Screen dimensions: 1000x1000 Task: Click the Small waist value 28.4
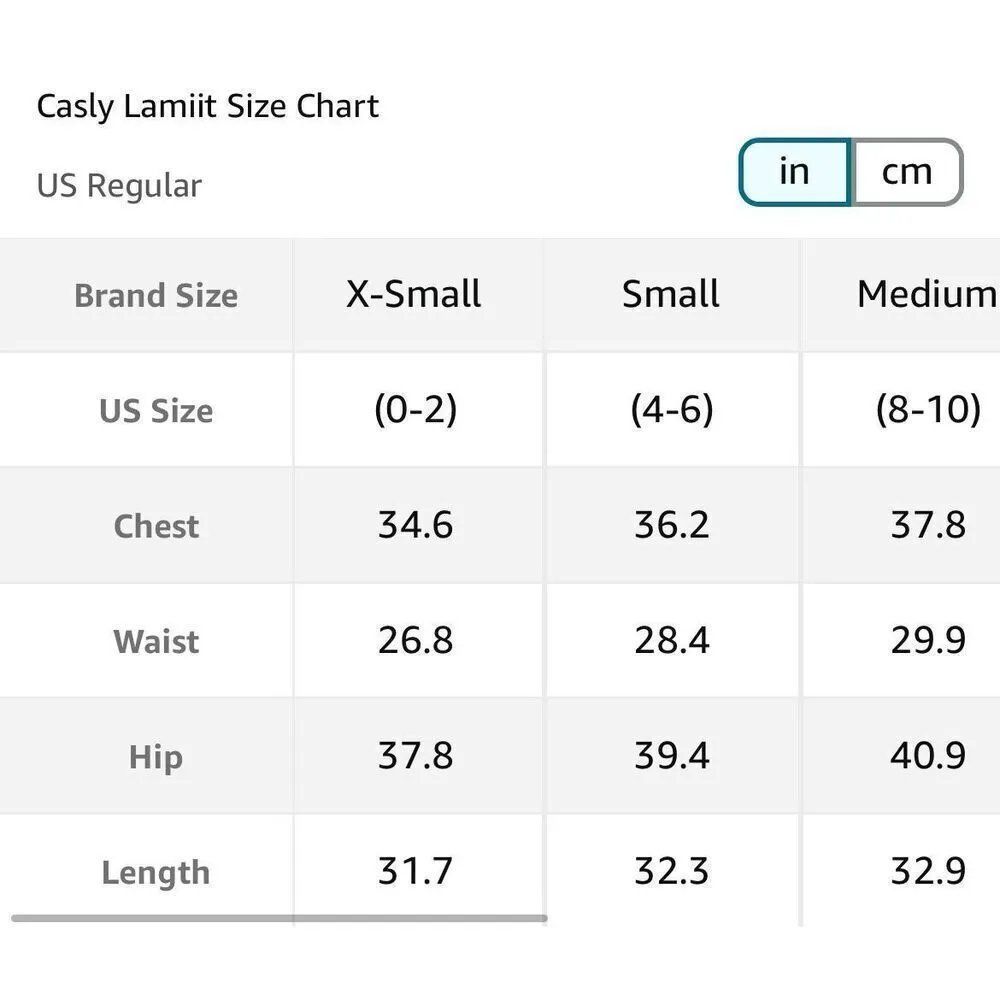pyautogui.click(x=672, y=640)
